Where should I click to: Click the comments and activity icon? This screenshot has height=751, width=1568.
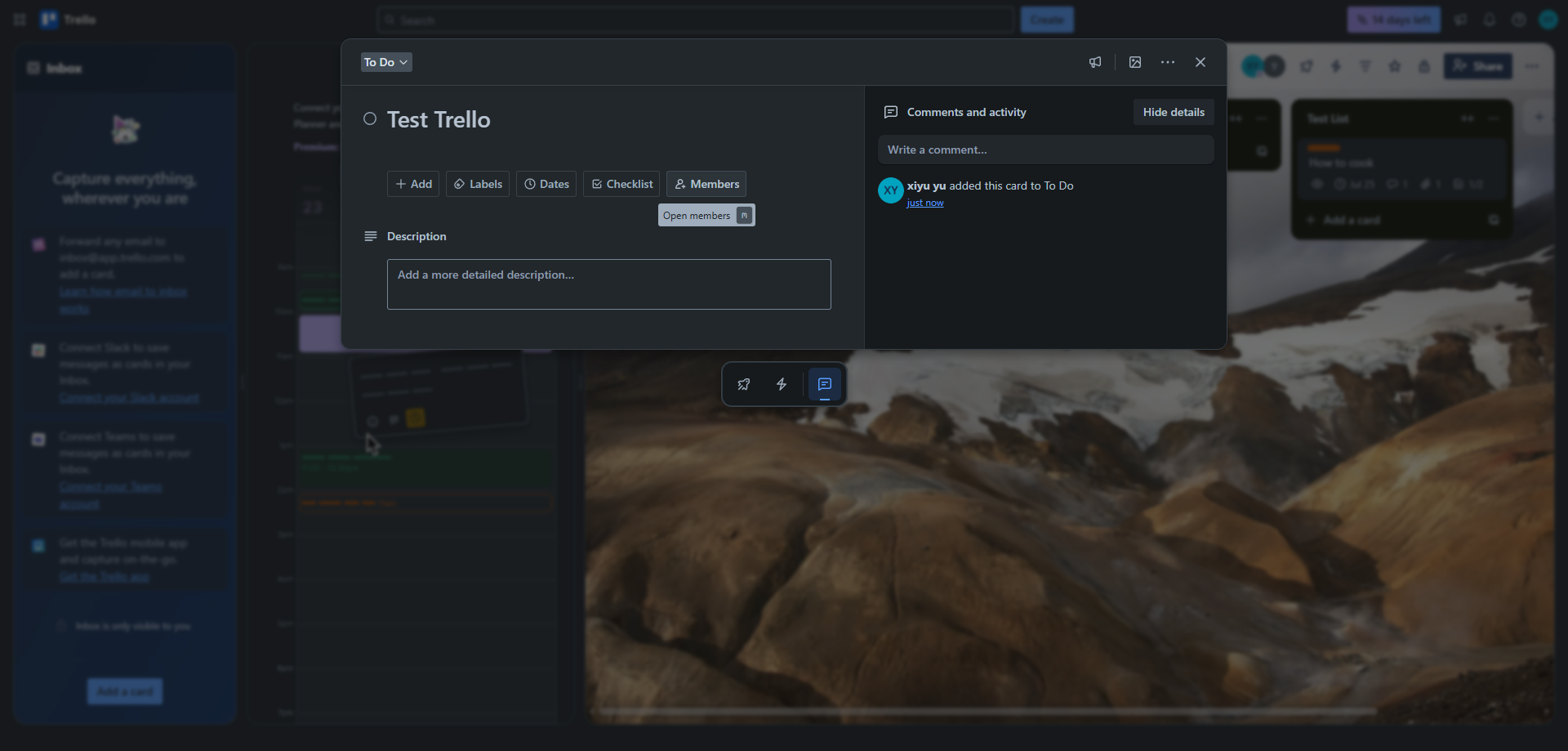pos(891,112)
